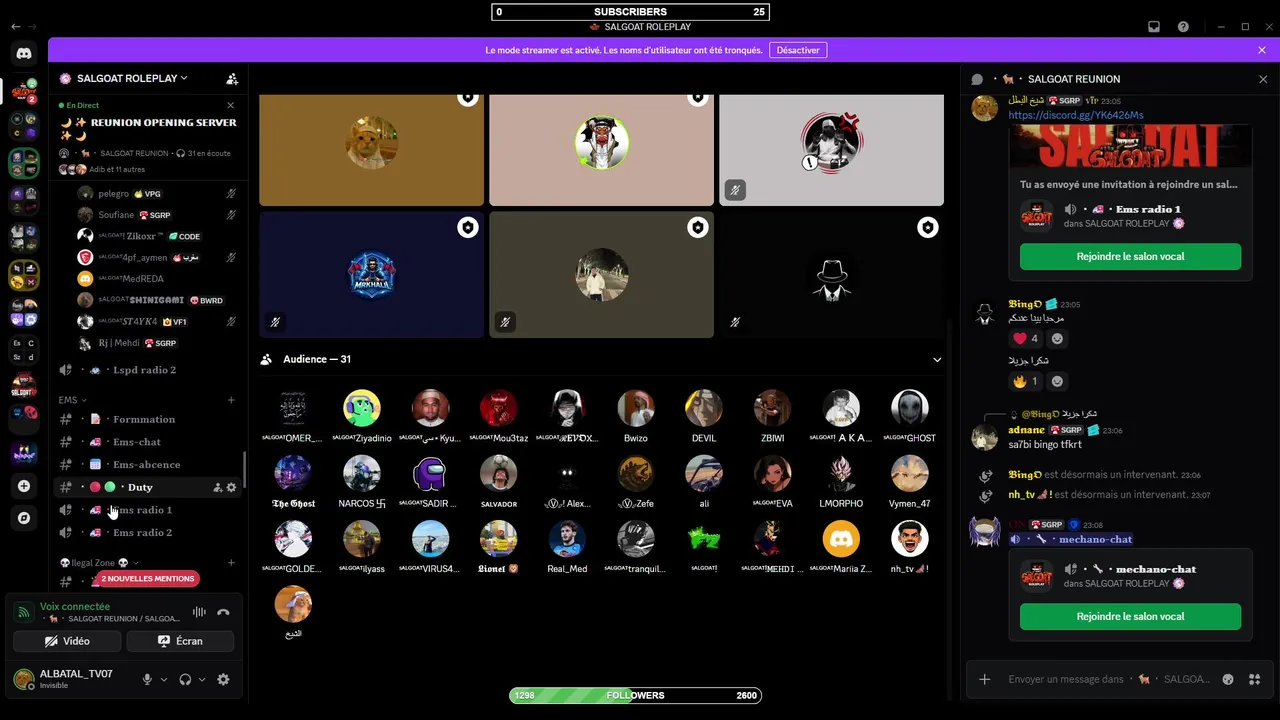The image size is (1280, 720).
Task: Join the Lspd radio 2 voice channel
Action: (148, 370)
